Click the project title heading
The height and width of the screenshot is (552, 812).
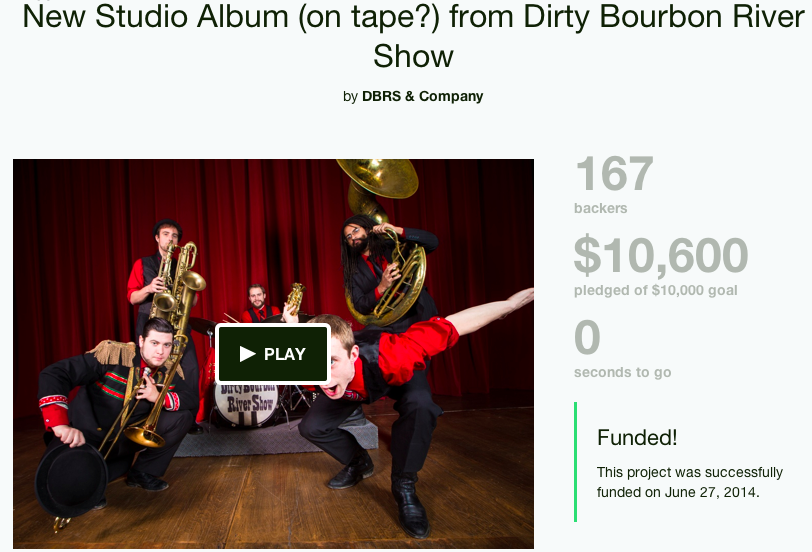pyautogui.click(x=413, y=36)
